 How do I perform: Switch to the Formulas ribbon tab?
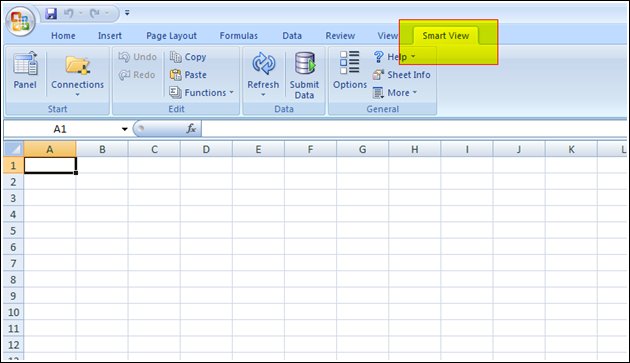(239, 36)
